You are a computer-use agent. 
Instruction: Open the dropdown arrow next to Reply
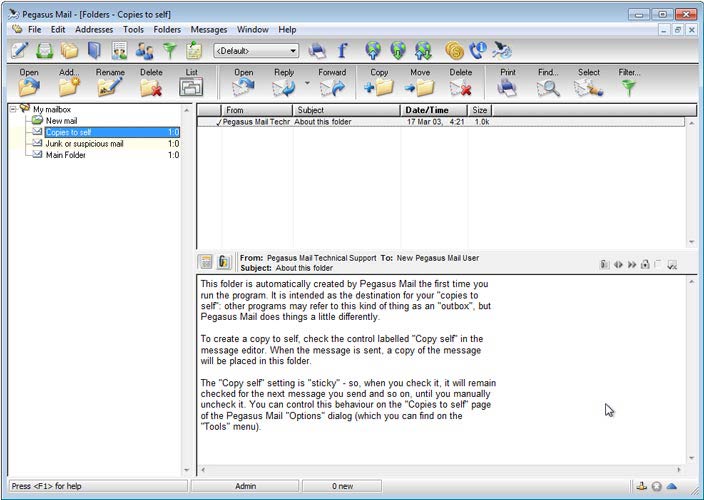307,84
